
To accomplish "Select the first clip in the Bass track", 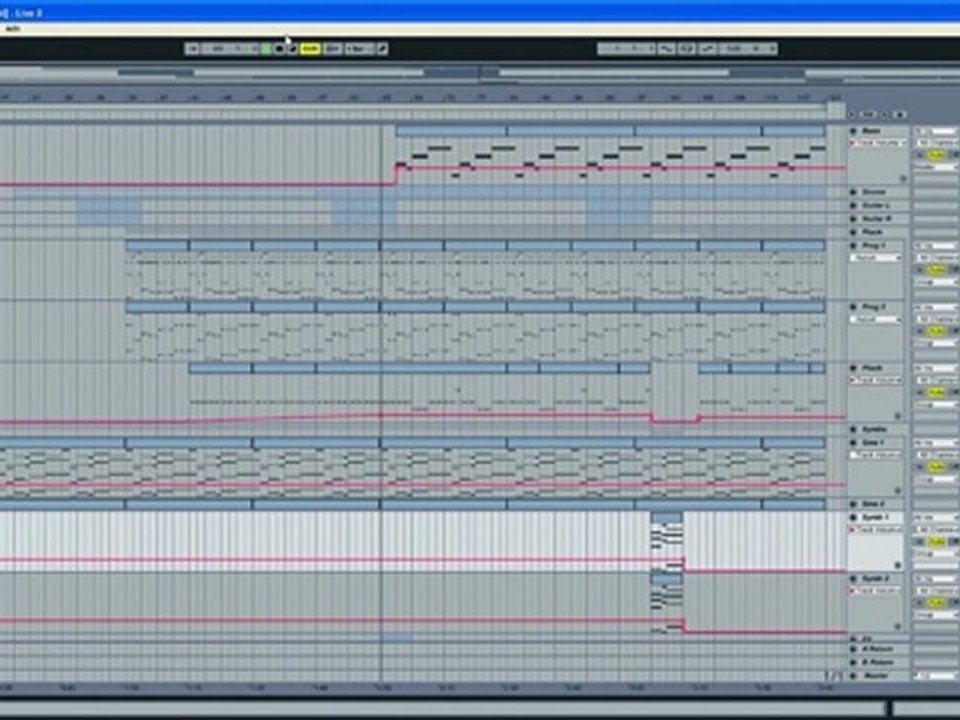I will coord(451,131).
